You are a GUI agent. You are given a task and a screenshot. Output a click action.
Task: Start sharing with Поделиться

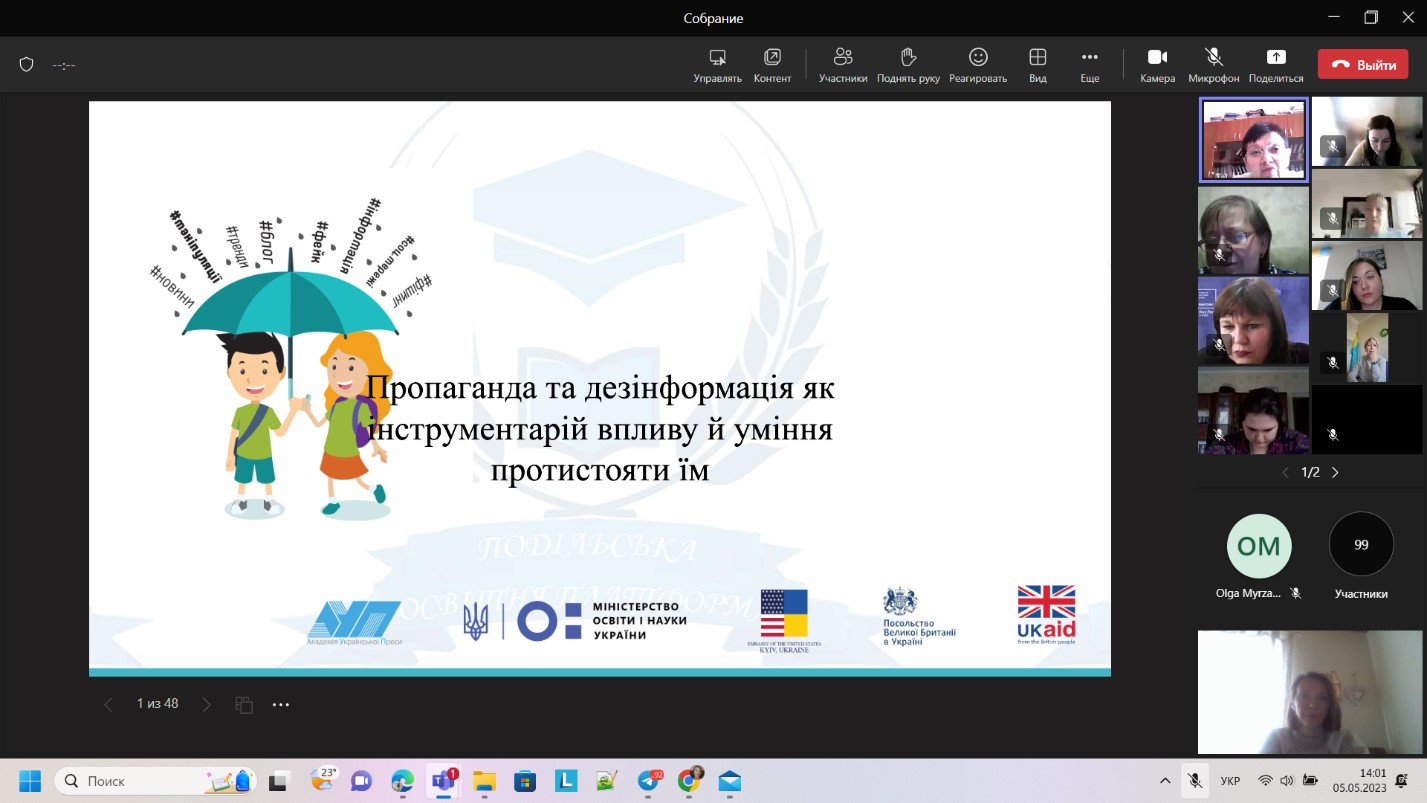(x=1276, y=65)
